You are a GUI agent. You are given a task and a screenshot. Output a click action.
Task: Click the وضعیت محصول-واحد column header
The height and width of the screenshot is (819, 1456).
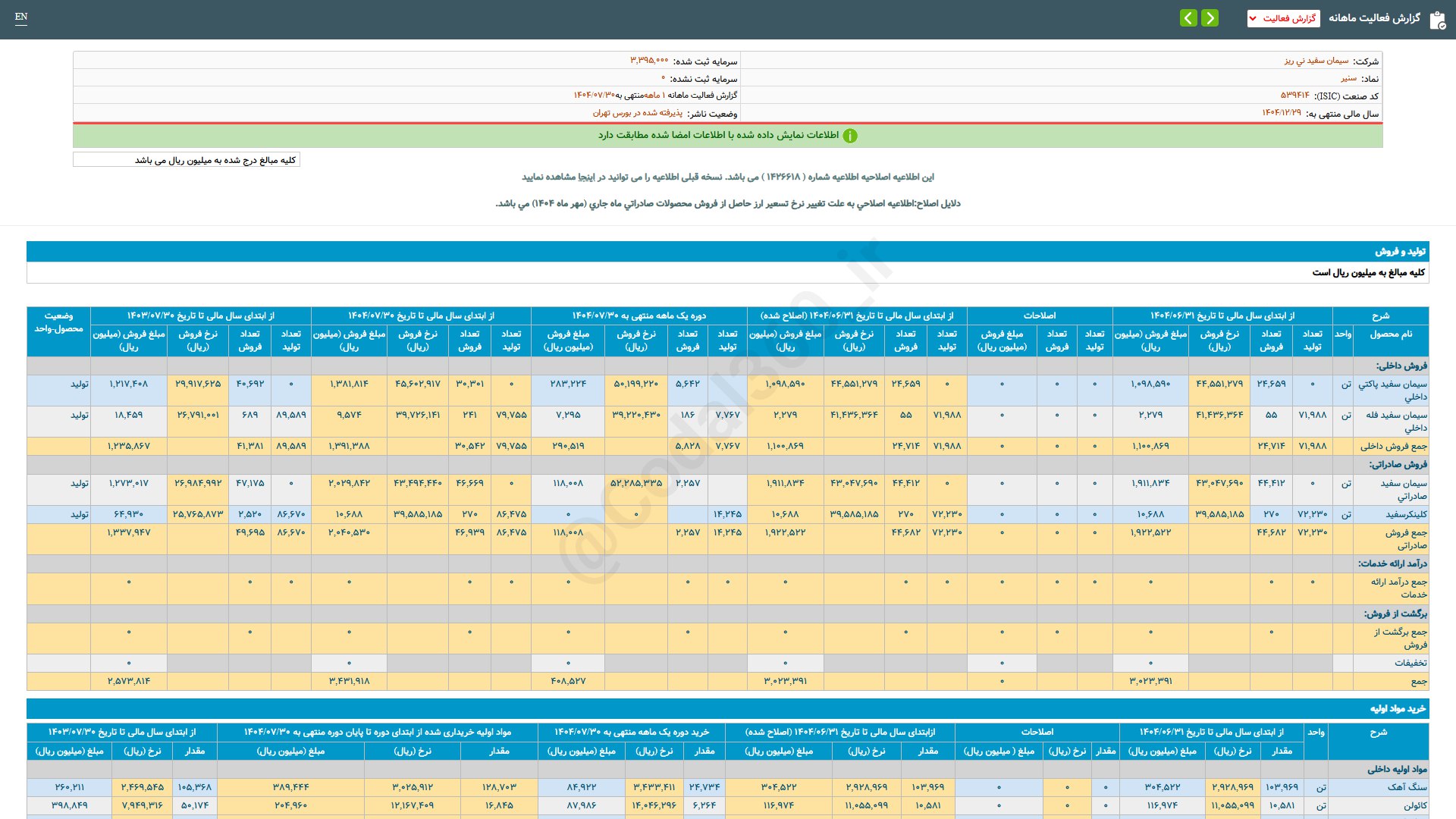click(58, 322)
